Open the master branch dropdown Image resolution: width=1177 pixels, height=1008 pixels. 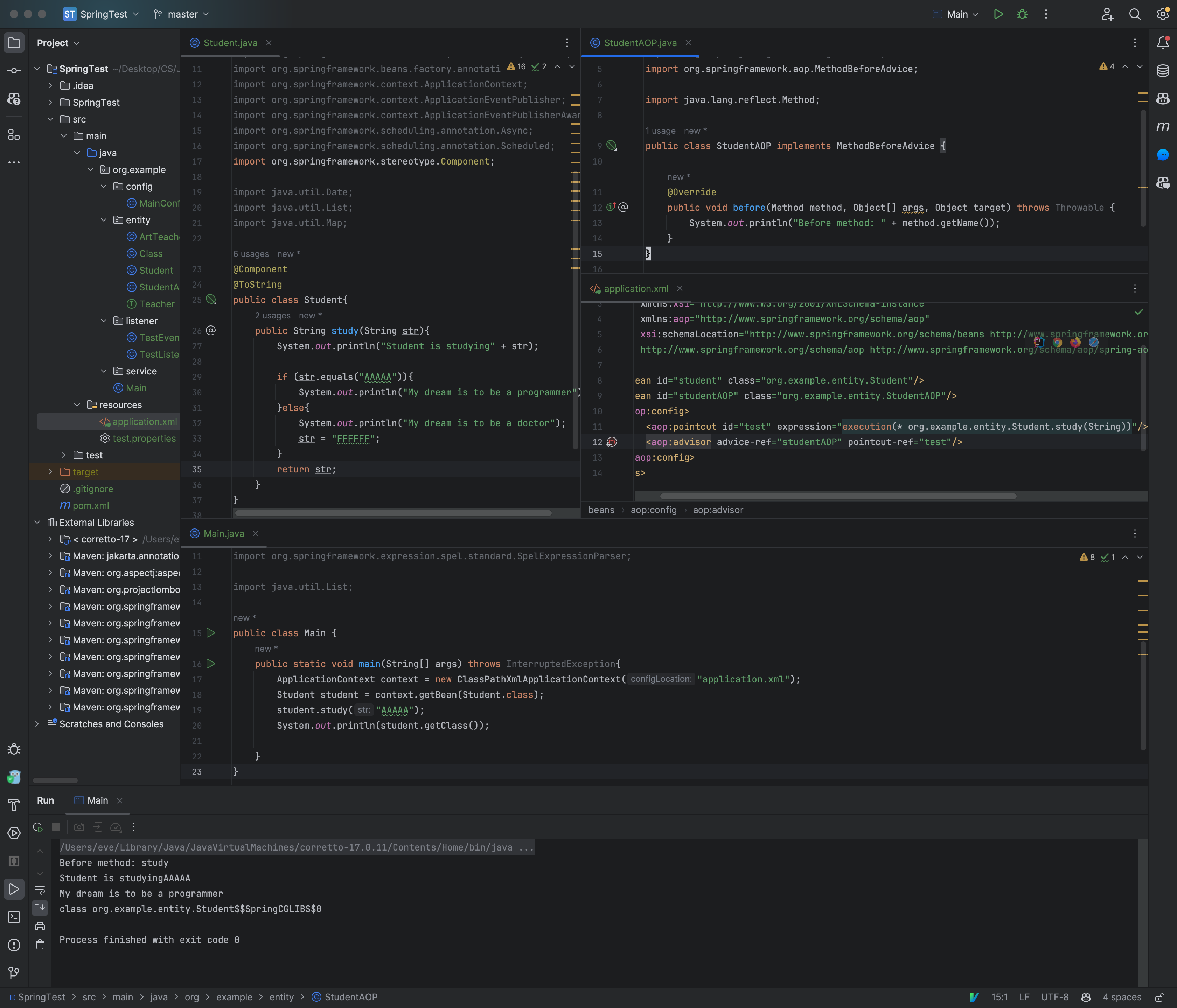pos(181,14)
